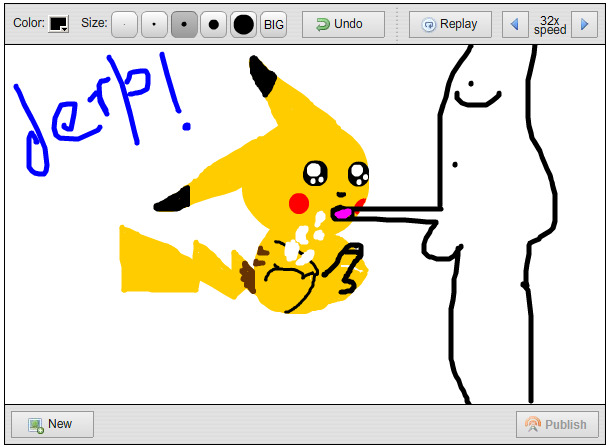
Task: Decrease replay speed with left arrow
Action: coord(515,24)
